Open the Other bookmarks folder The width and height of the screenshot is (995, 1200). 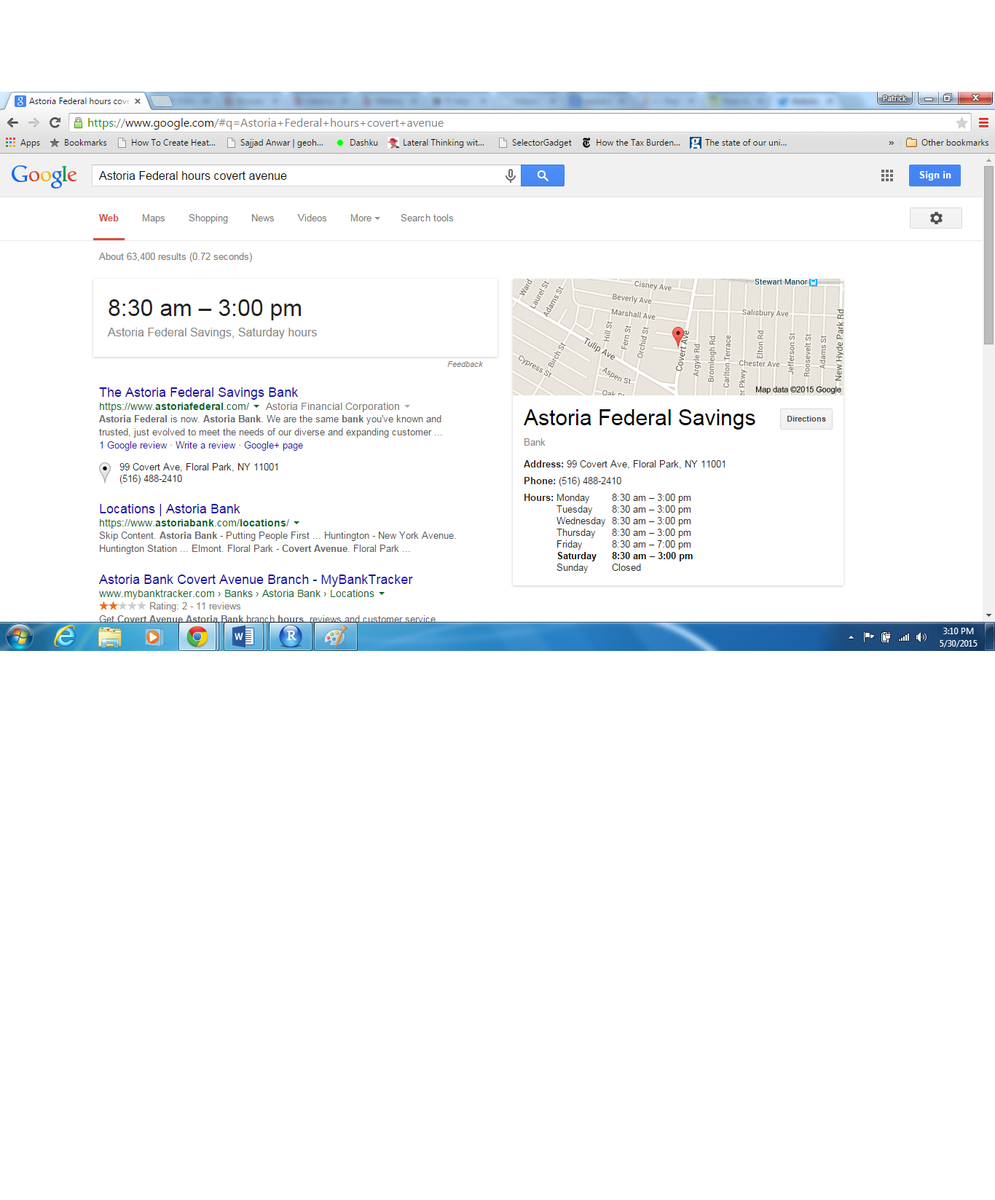(x=947, y=143)
